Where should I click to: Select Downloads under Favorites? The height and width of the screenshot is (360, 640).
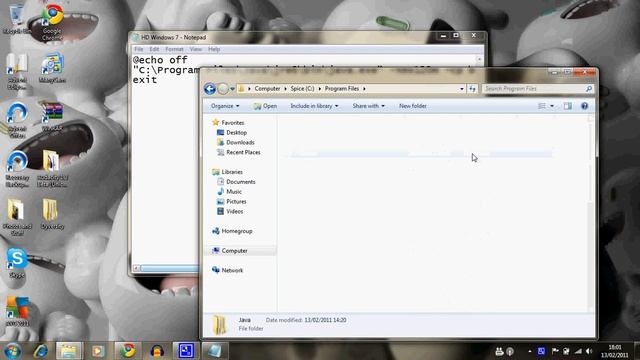coord(236,142)
